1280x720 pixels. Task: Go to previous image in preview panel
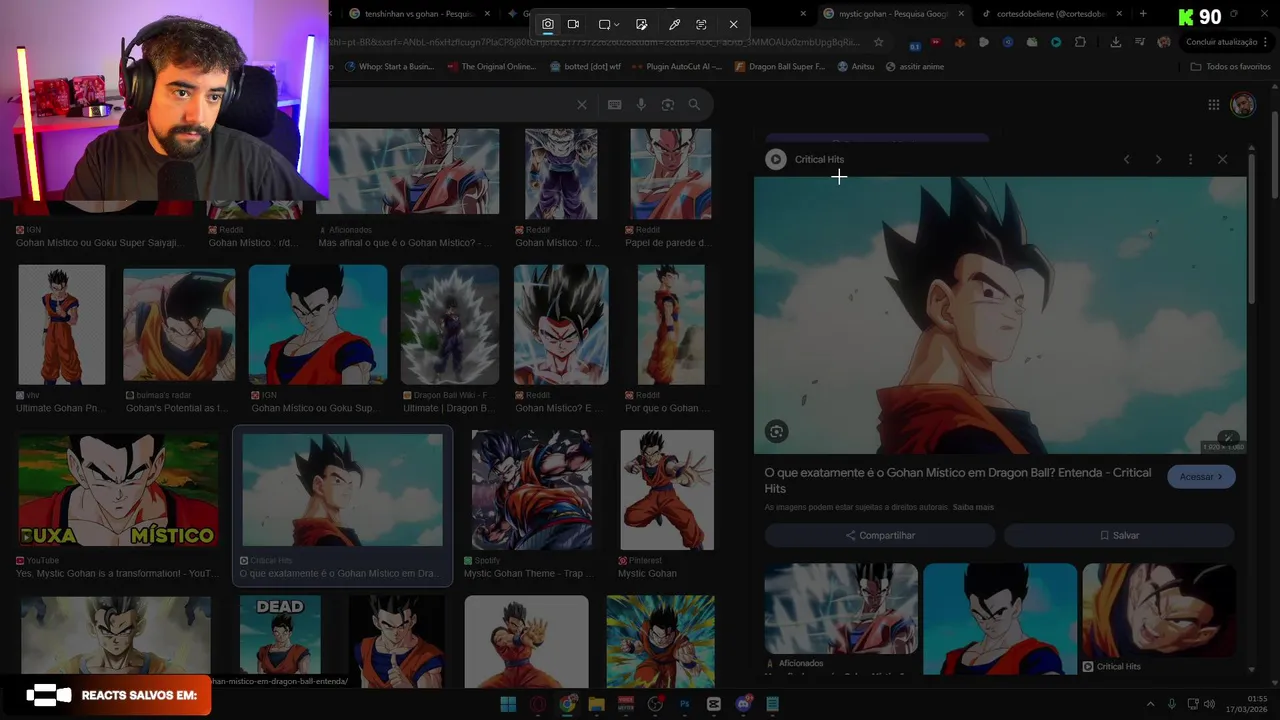(1126, 159)
